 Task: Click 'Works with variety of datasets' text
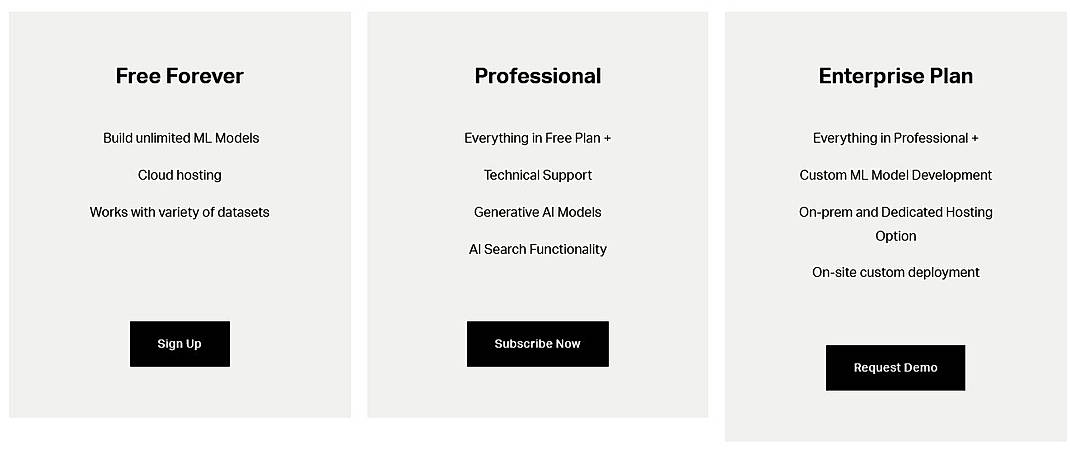tap(179, 212)
